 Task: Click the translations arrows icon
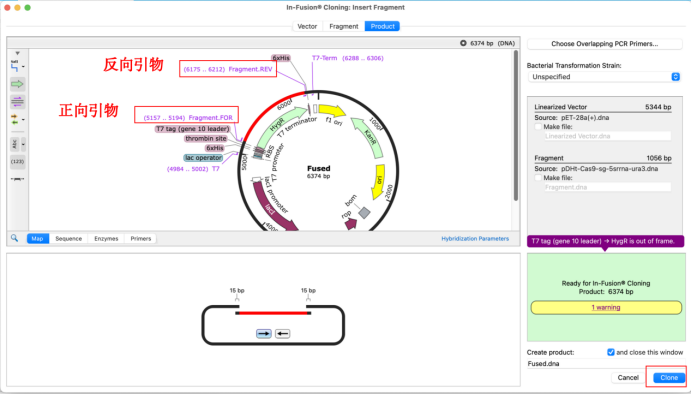click(15, 119)
